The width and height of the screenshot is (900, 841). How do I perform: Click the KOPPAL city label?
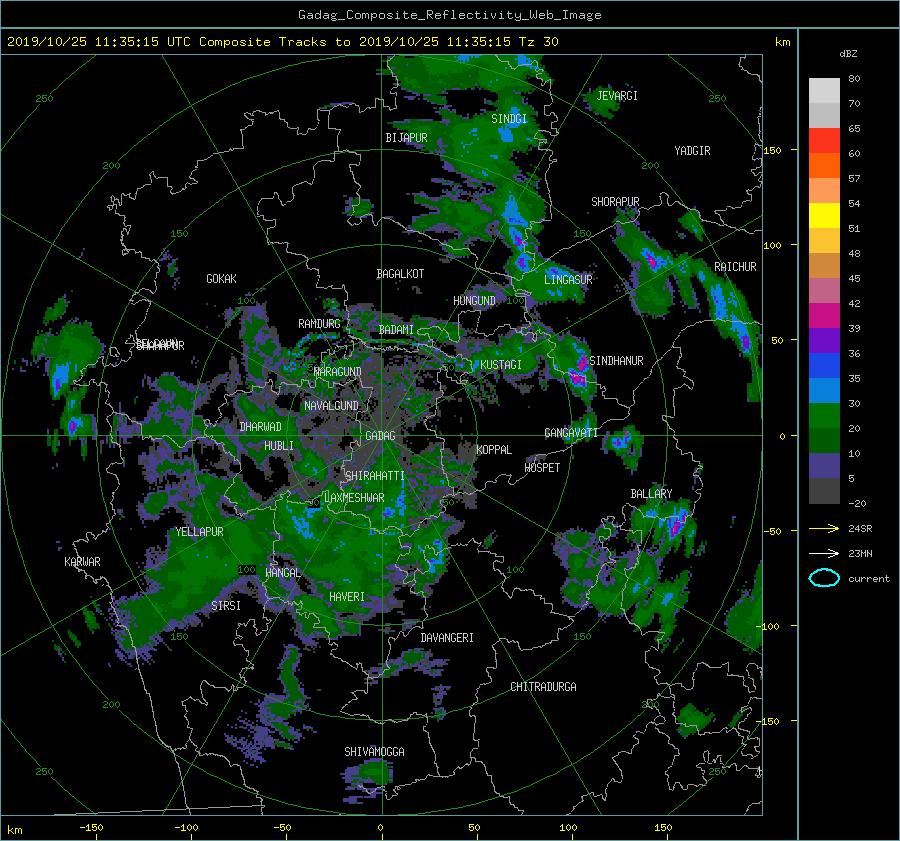pyautogui.click(x=494, y=450)
